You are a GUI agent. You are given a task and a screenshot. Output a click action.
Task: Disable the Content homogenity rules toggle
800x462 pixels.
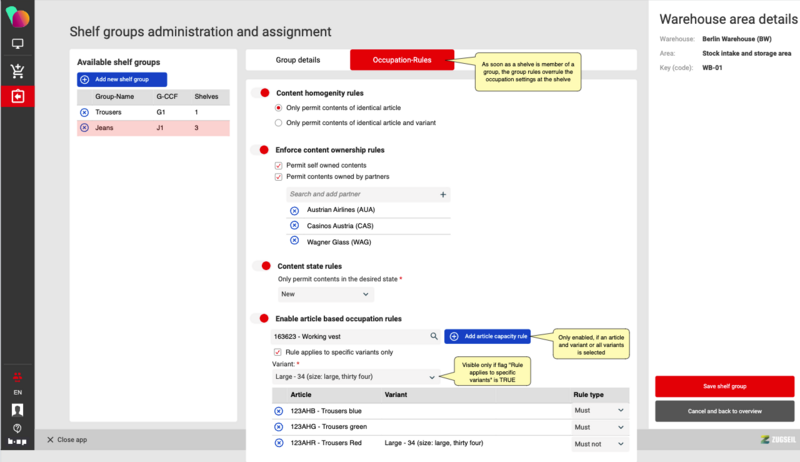coord(263,93)
